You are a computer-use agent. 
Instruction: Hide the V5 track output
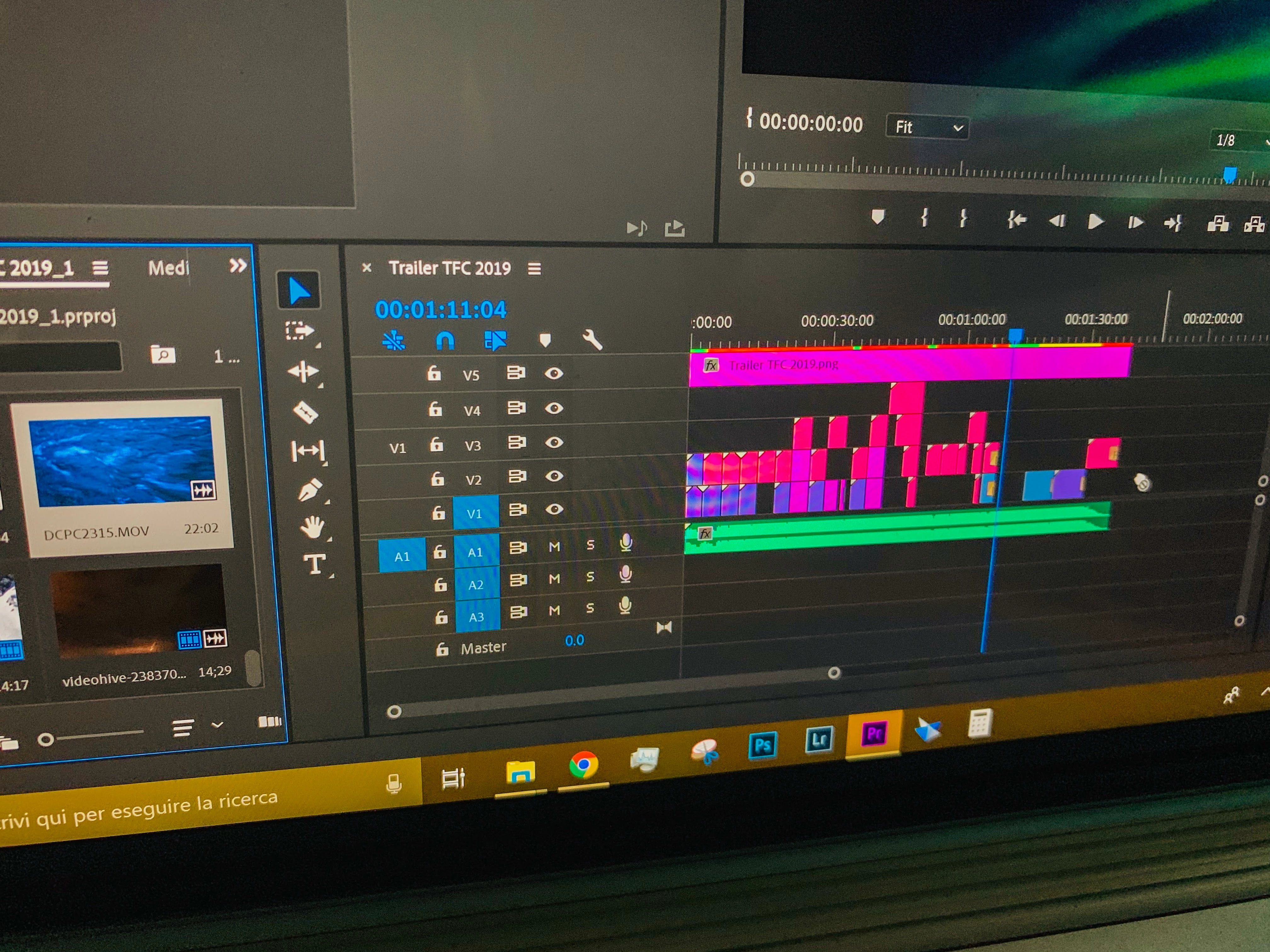tap(553, 374)
